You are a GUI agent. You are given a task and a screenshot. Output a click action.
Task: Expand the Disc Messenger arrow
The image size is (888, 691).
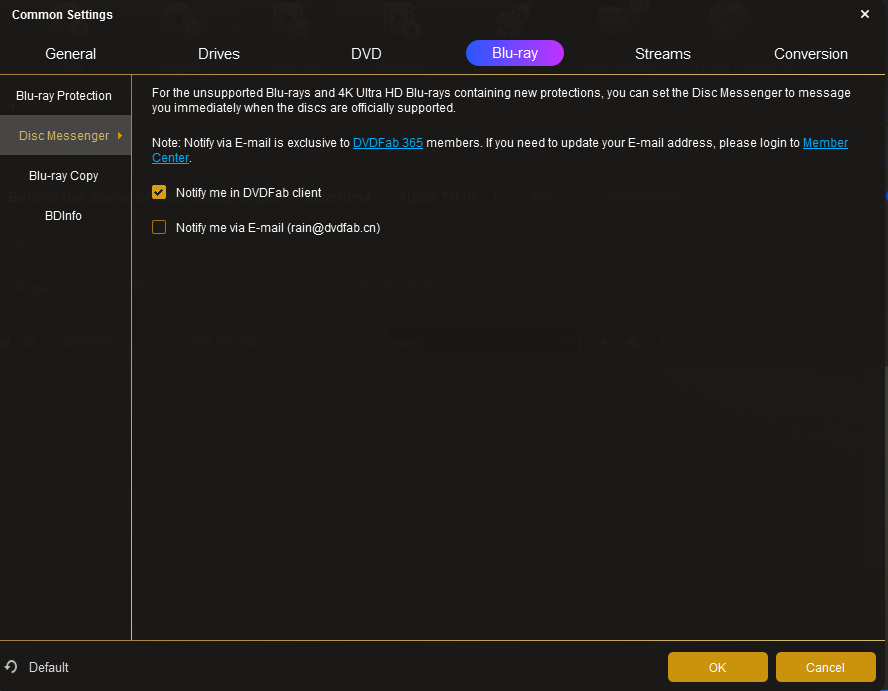[x=120, y=135]
